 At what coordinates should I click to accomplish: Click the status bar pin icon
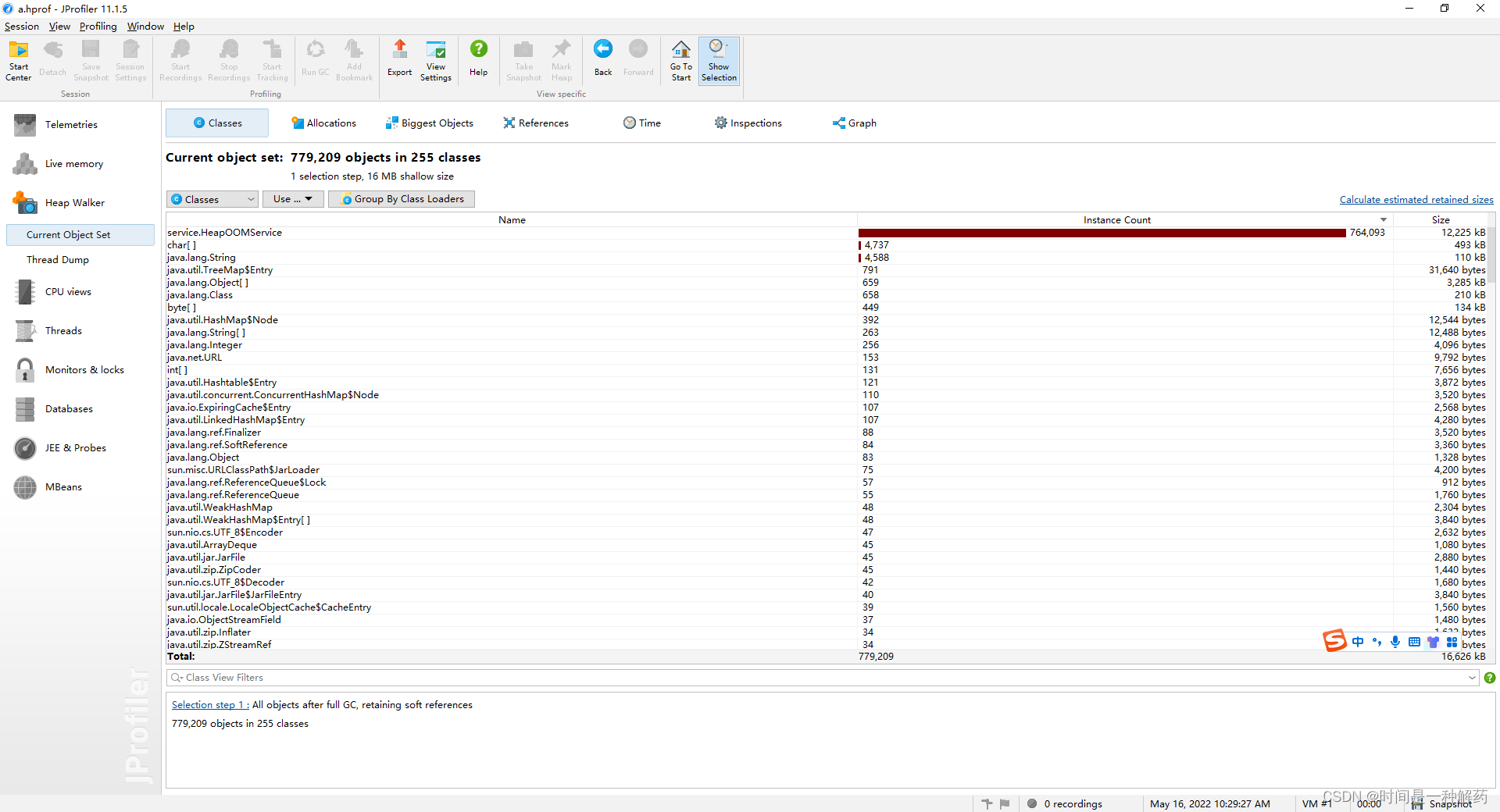987,803
